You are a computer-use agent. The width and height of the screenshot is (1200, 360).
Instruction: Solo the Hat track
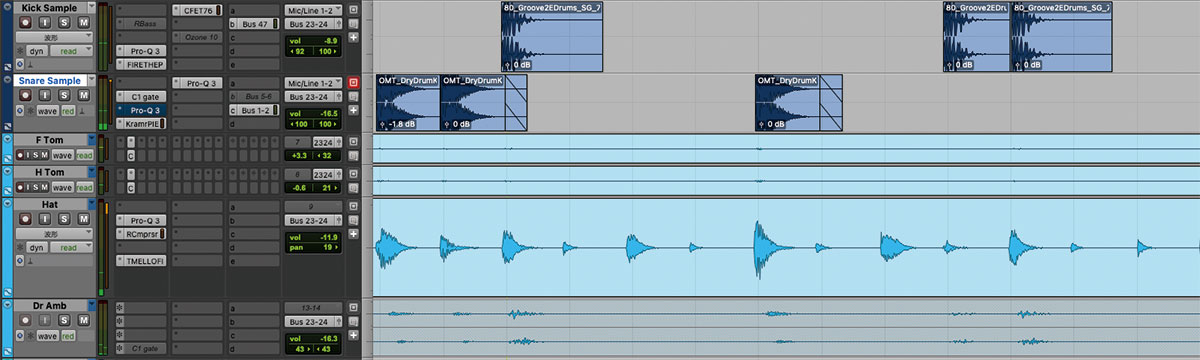tap(64, 219)
